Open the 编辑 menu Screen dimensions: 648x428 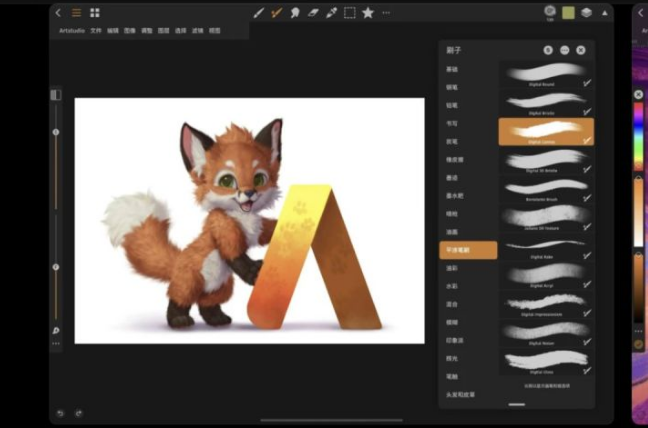click(x=113, y=31)
